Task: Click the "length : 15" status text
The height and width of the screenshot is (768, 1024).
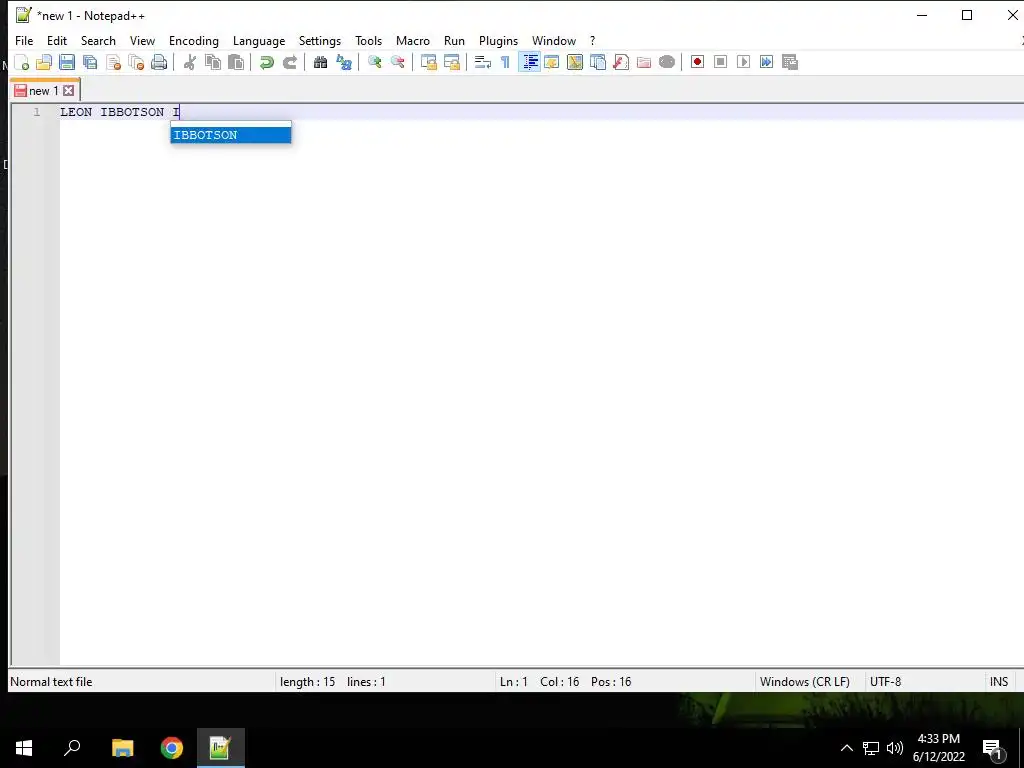Action: pyautogui.click(x=308, y=682)
